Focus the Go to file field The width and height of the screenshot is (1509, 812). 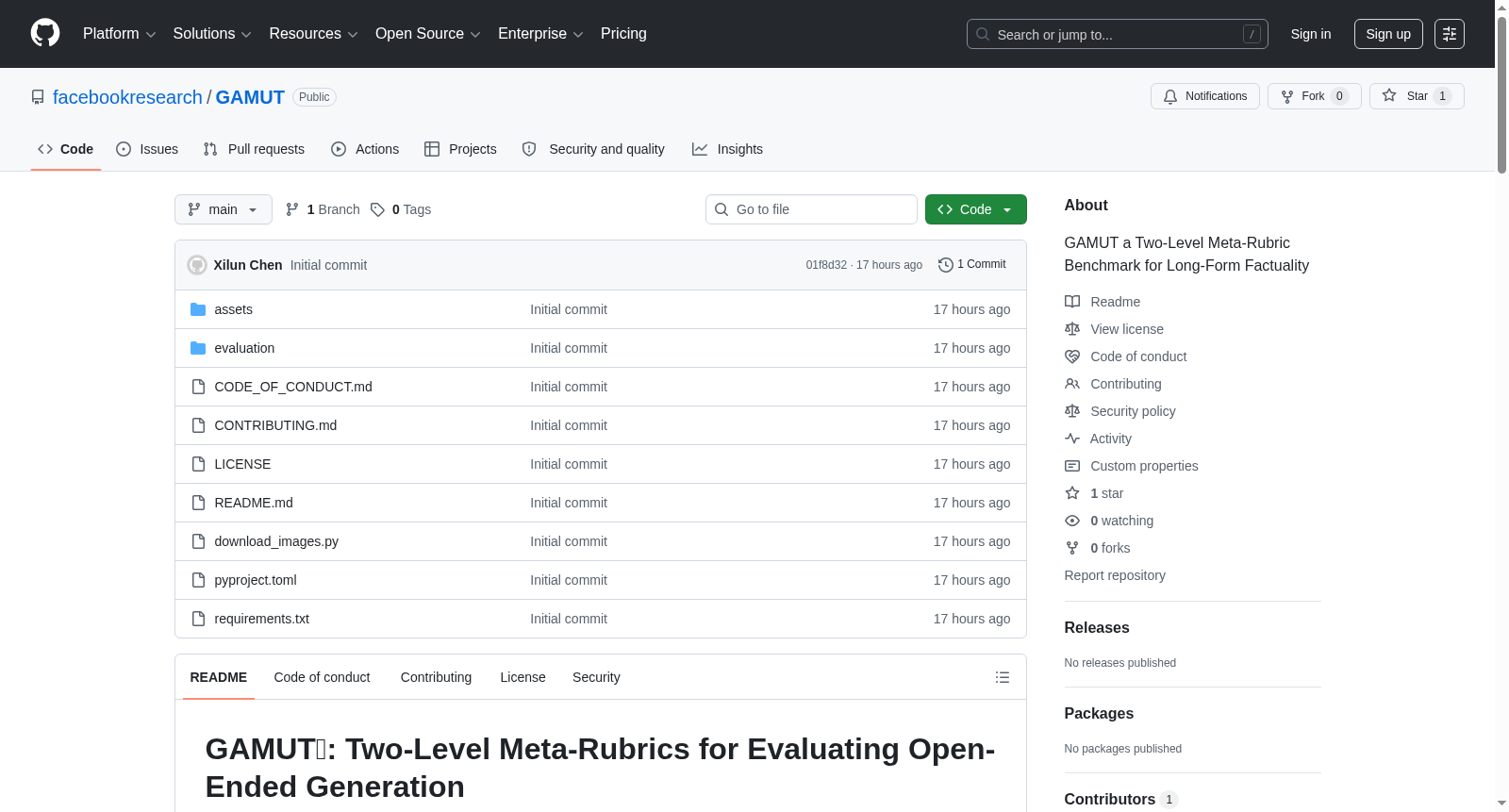pos(811,209)
